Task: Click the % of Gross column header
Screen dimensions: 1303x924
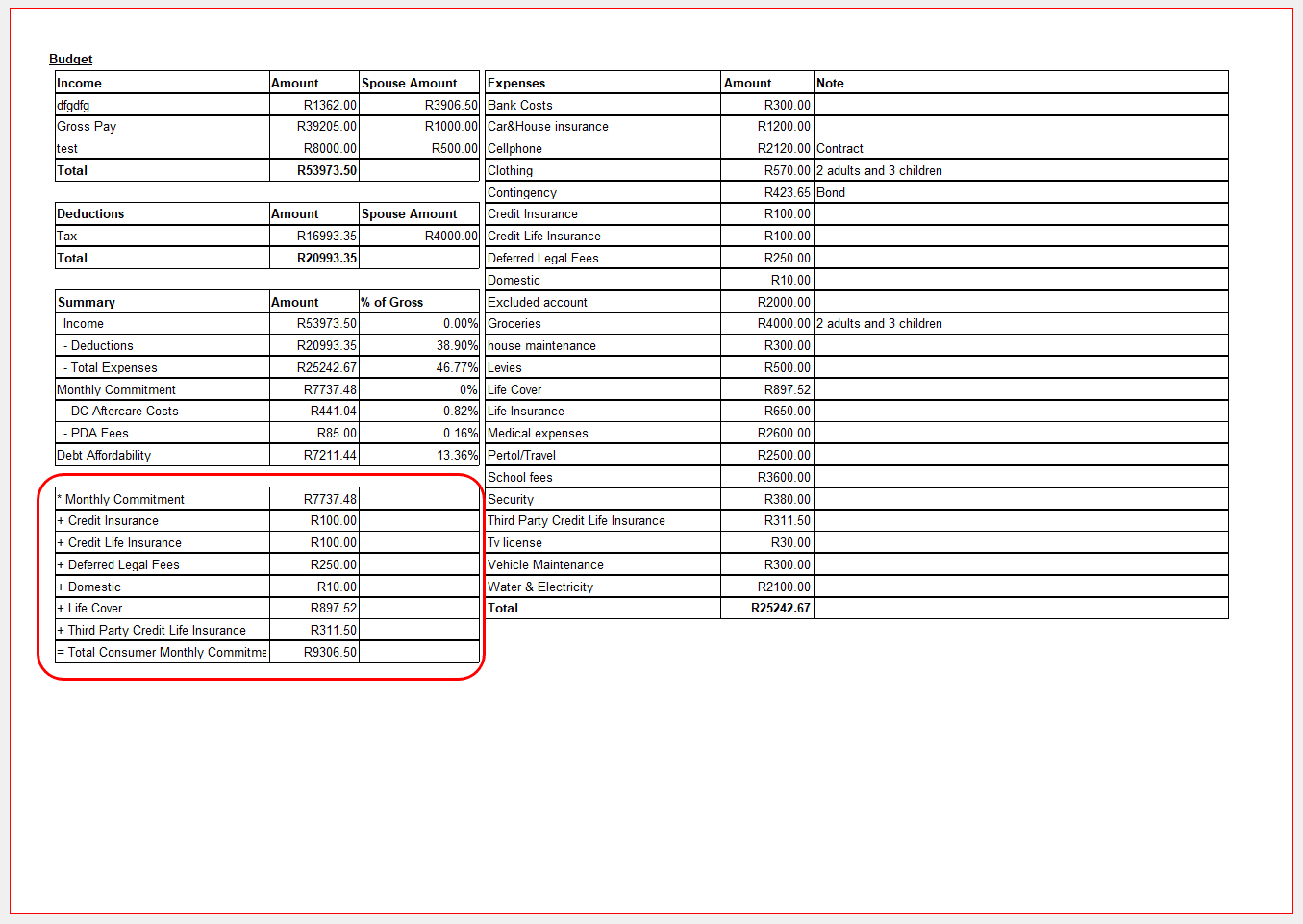Action: (392, 303)
